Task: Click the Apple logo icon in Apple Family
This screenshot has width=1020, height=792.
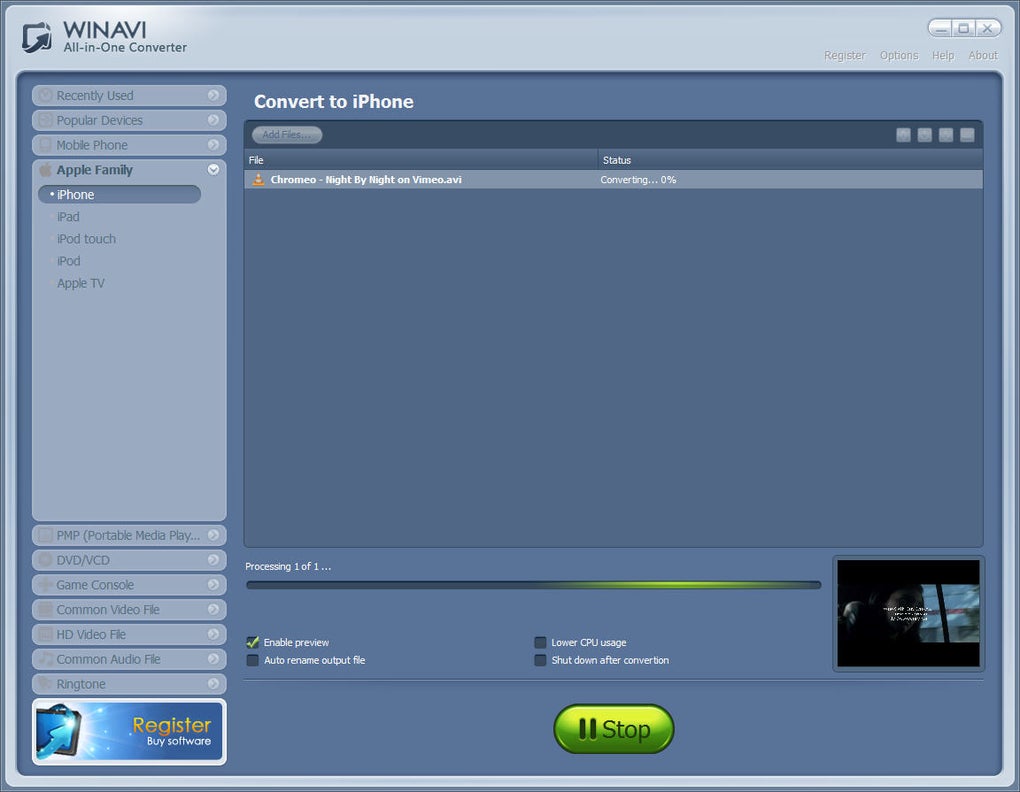Action: pos(46,170)
